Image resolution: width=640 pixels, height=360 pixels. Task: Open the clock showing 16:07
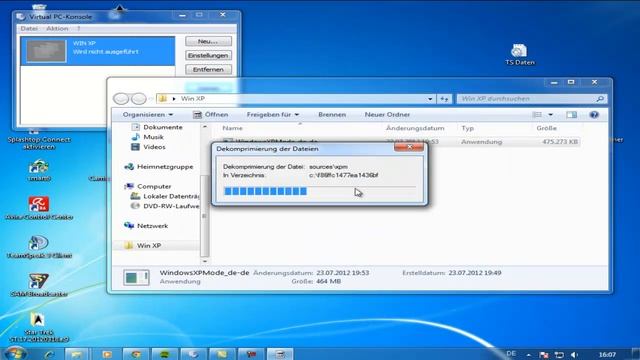(607, 354)
